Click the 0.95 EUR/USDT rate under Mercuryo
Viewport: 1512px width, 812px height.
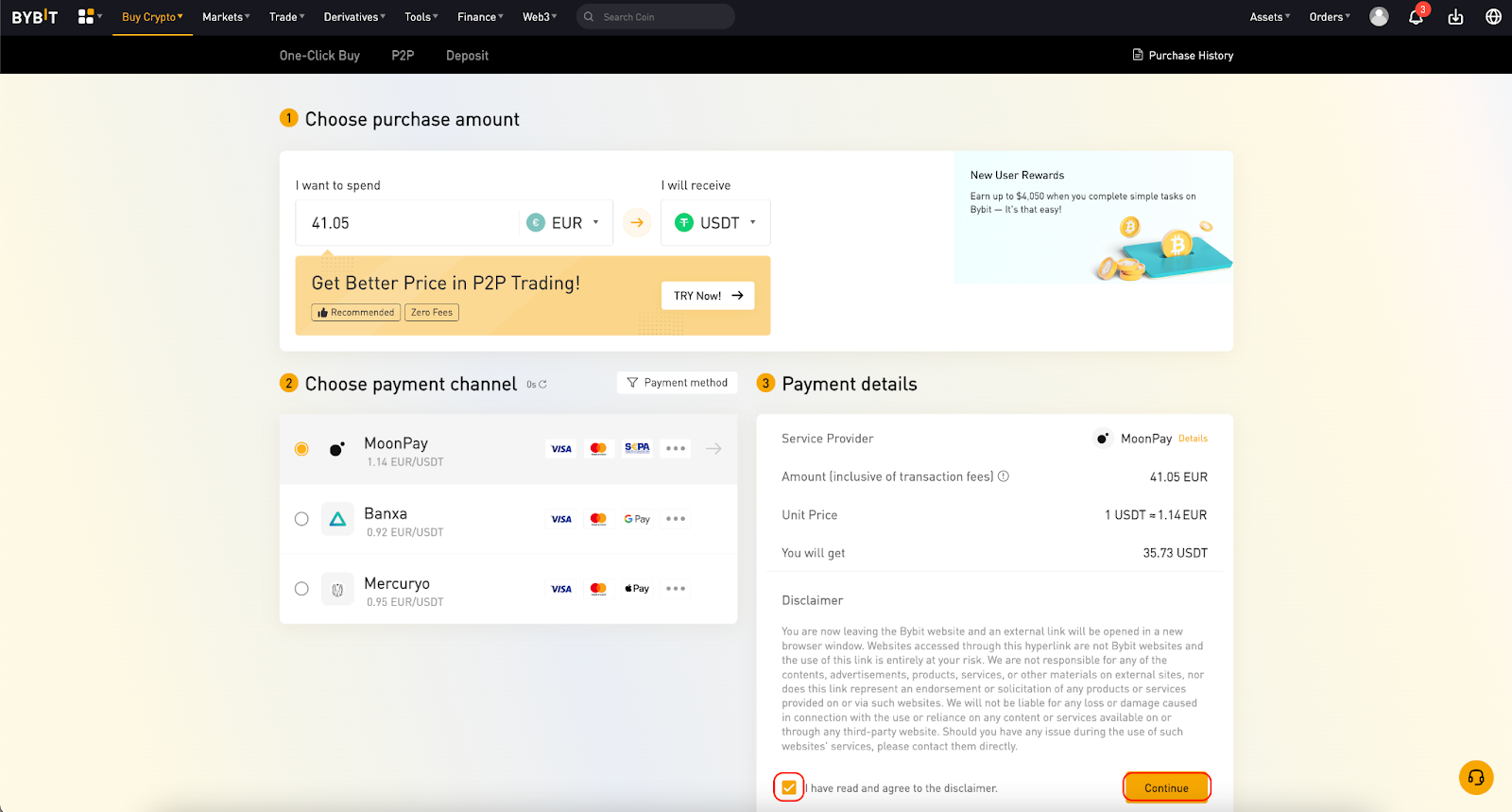(x=404, y=602)
